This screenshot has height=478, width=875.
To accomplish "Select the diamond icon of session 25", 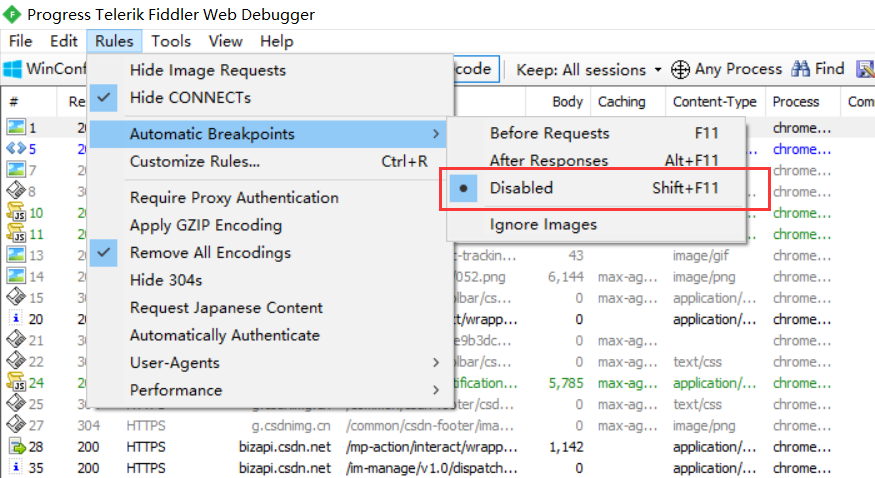I will [x=16, y=403].
